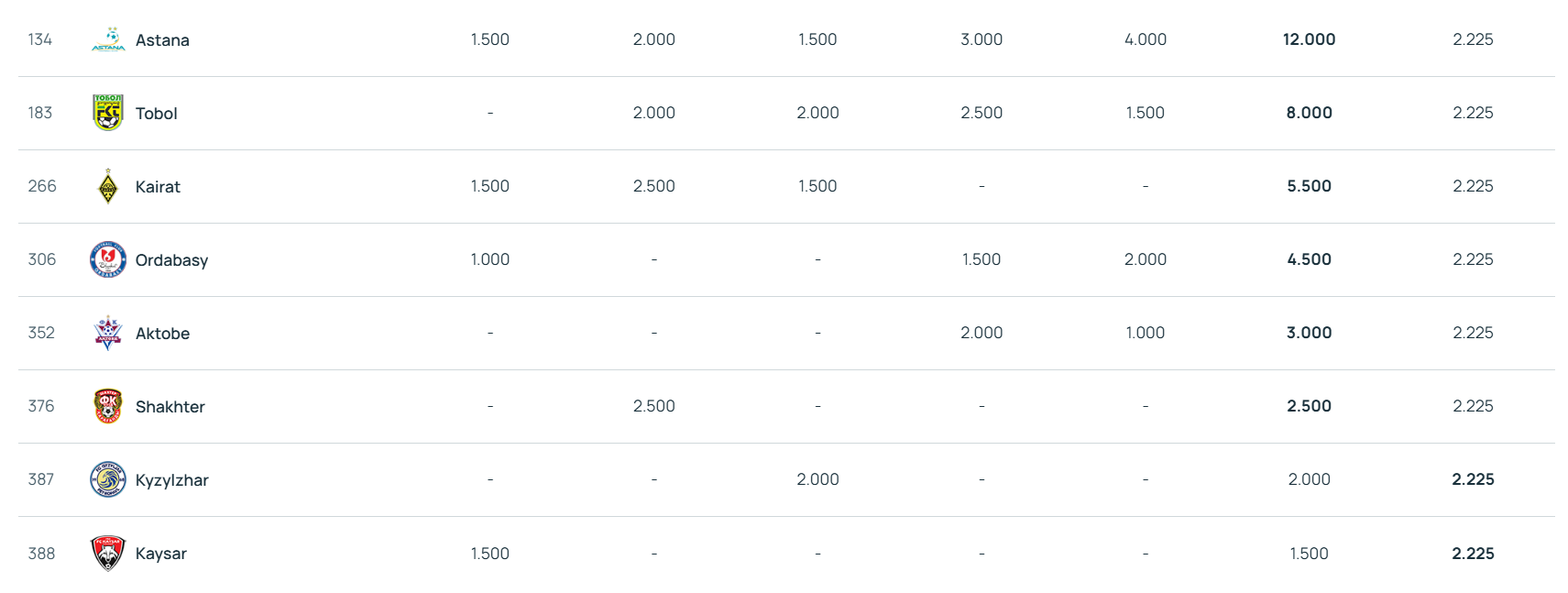This screenshot has width=1568, height=593.
Task: Open the Ordabasy team name link
Action: (171, 260)
